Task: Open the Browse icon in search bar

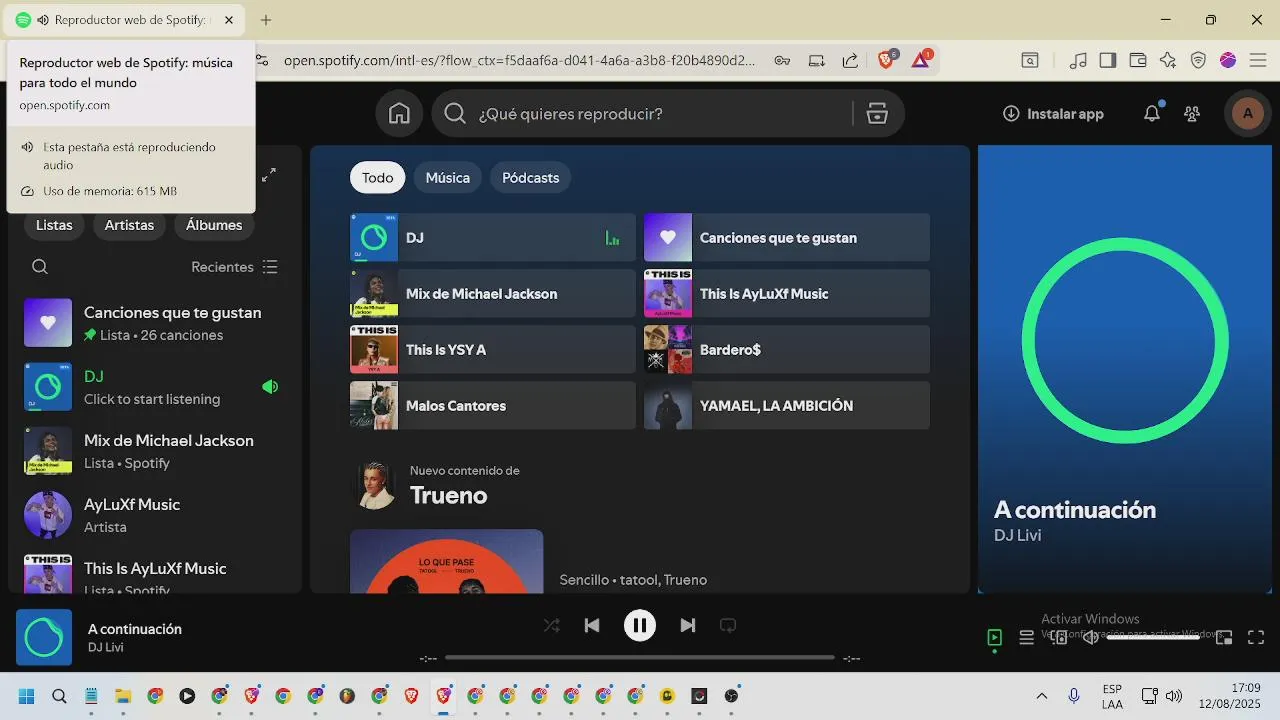Action: [x=877, y=114]
